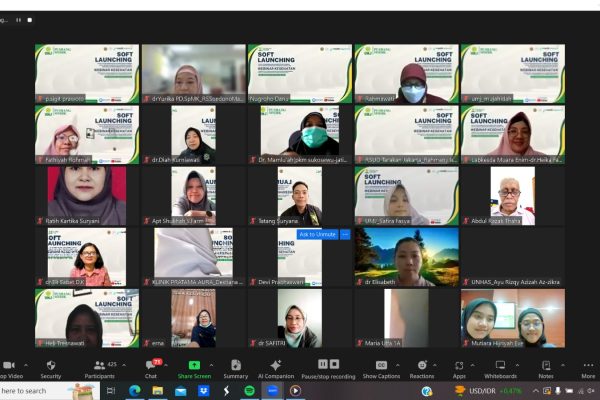
Task: Expand the Show Captions options caret
Action: [398, 366]
